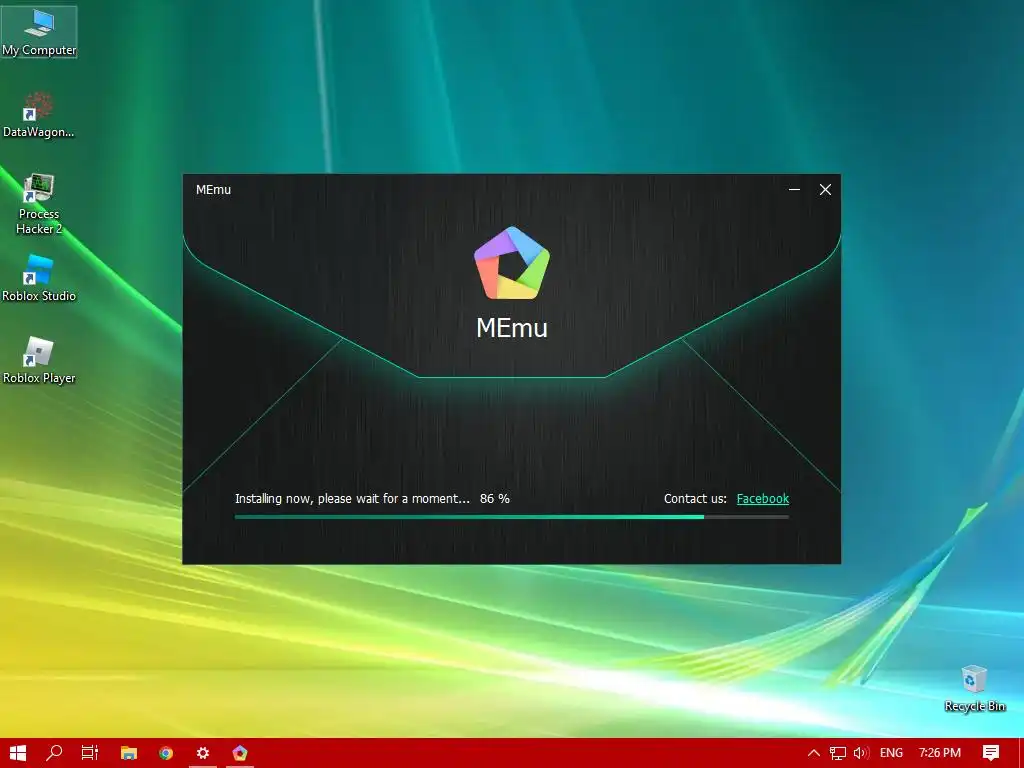Screen dimensions: 1024x768
Task: Open the 7:26 PM clock flyout
Action: 940,753
